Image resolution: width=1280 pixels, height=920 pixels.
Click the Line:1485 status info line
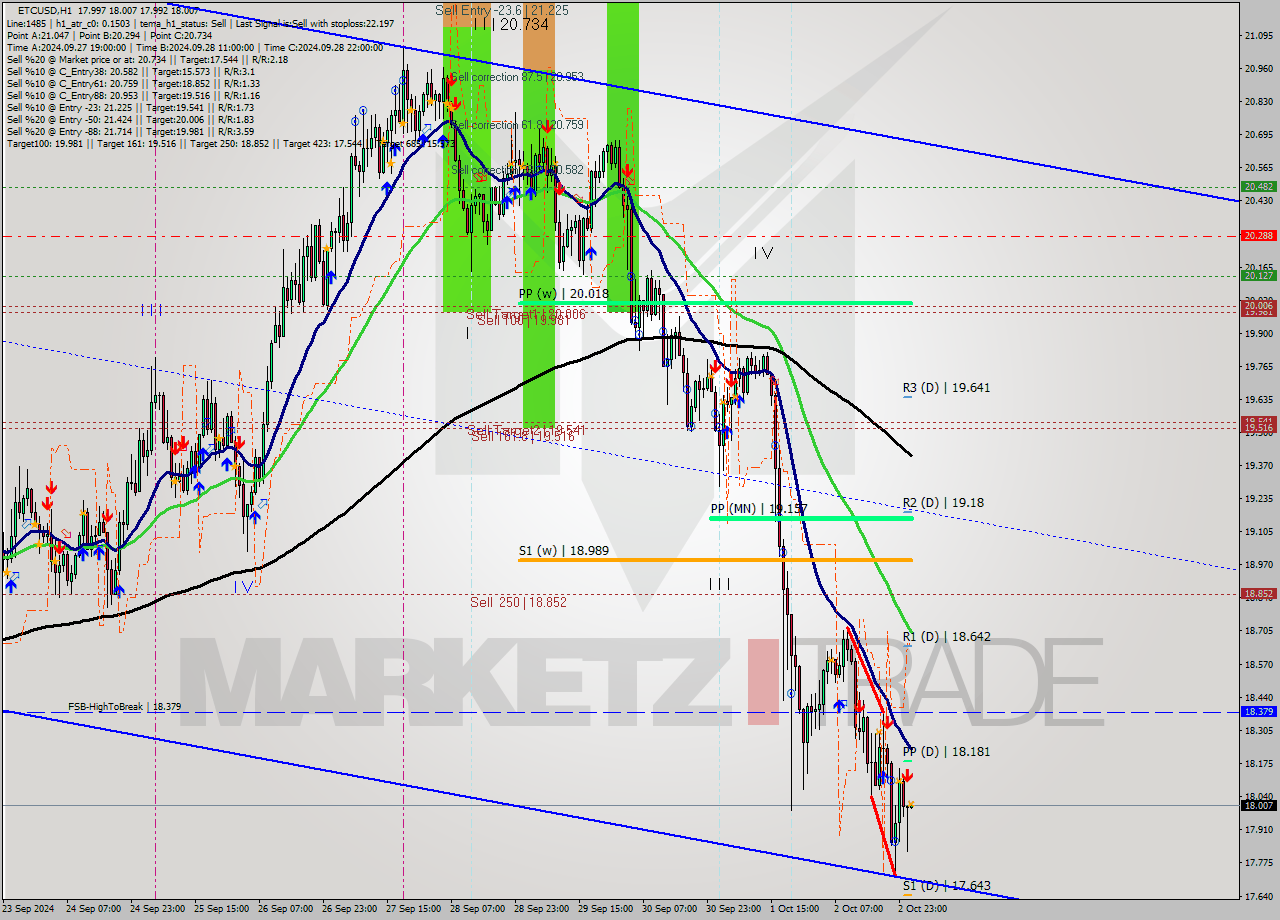pos(200,23)
